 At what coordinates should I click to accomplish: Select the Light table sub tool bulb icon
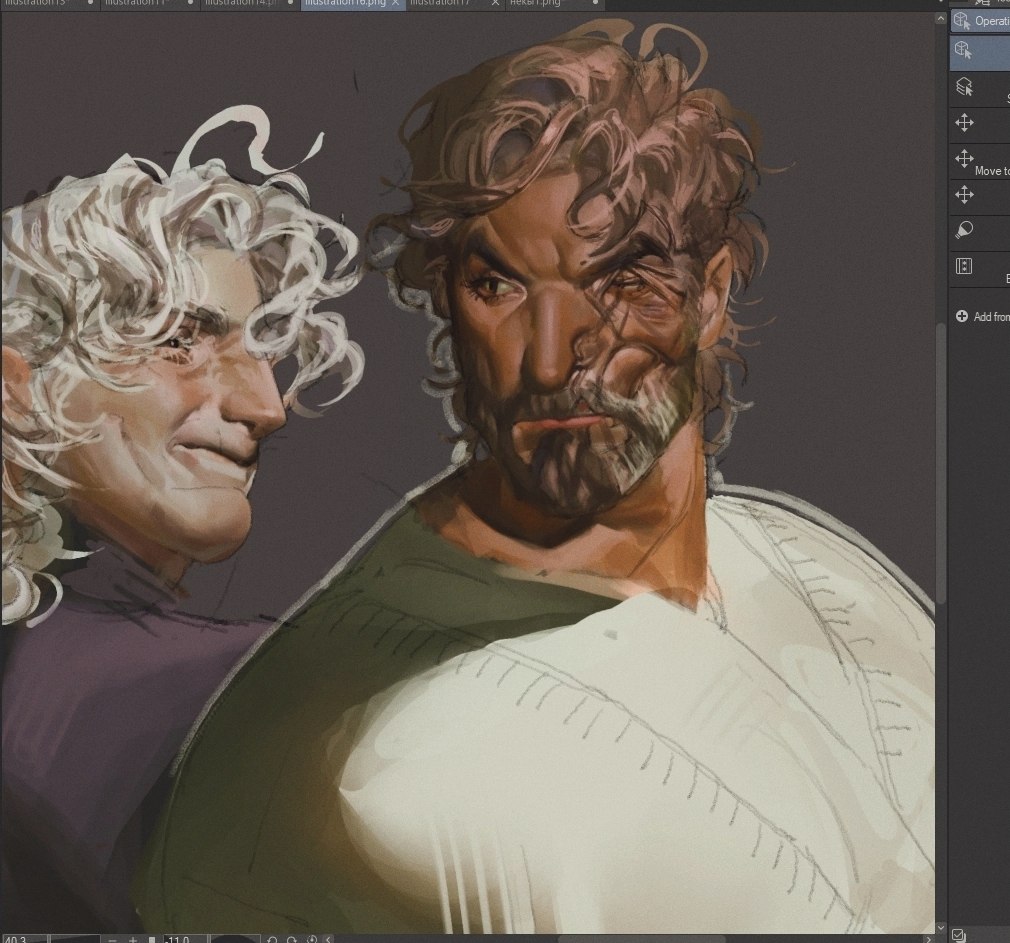(x=964, y=230)
